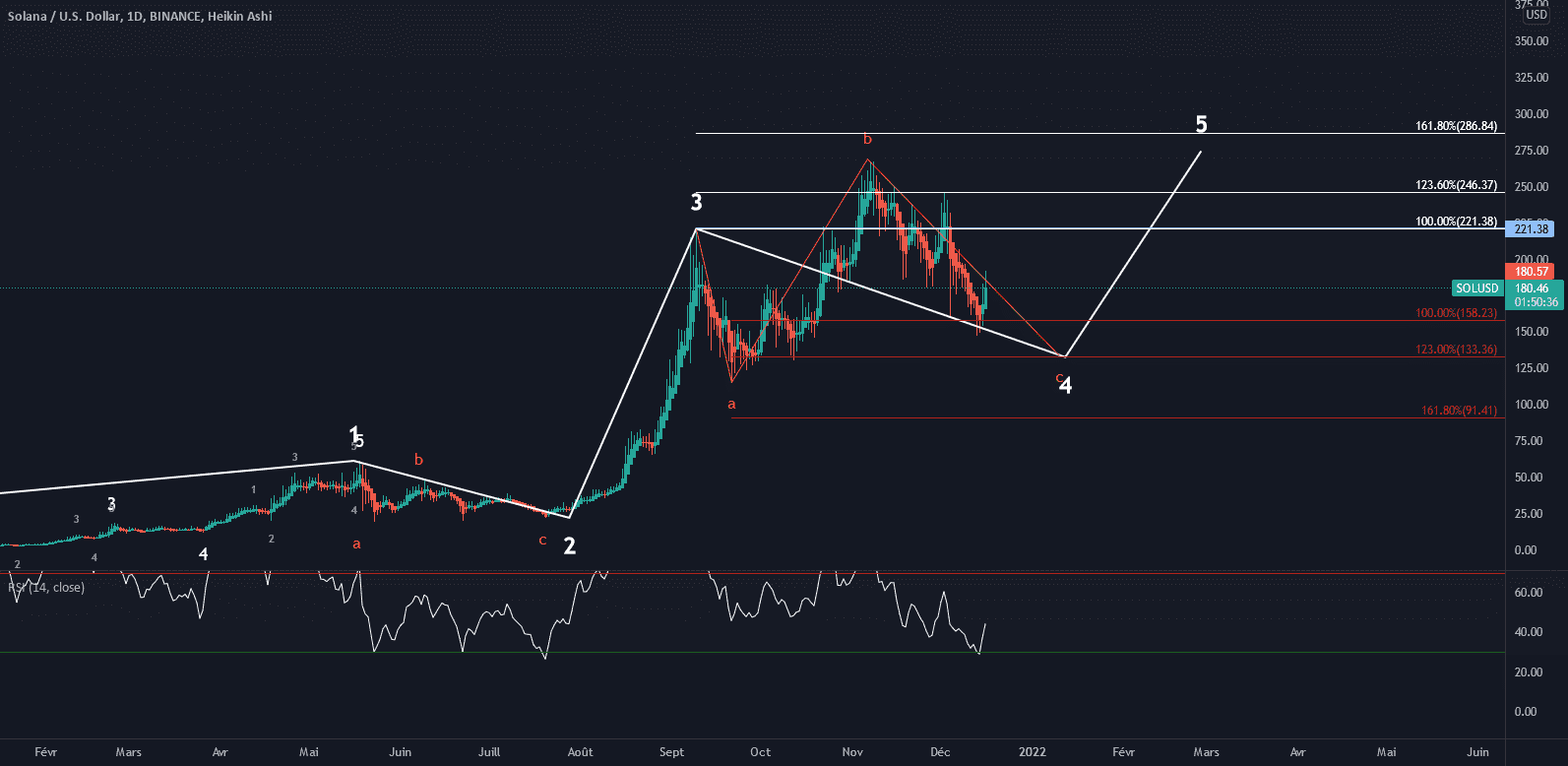Click the red b label near June
Viewport: 1568px width, 766px height.
pyautogui.click(x=418, y=459)
